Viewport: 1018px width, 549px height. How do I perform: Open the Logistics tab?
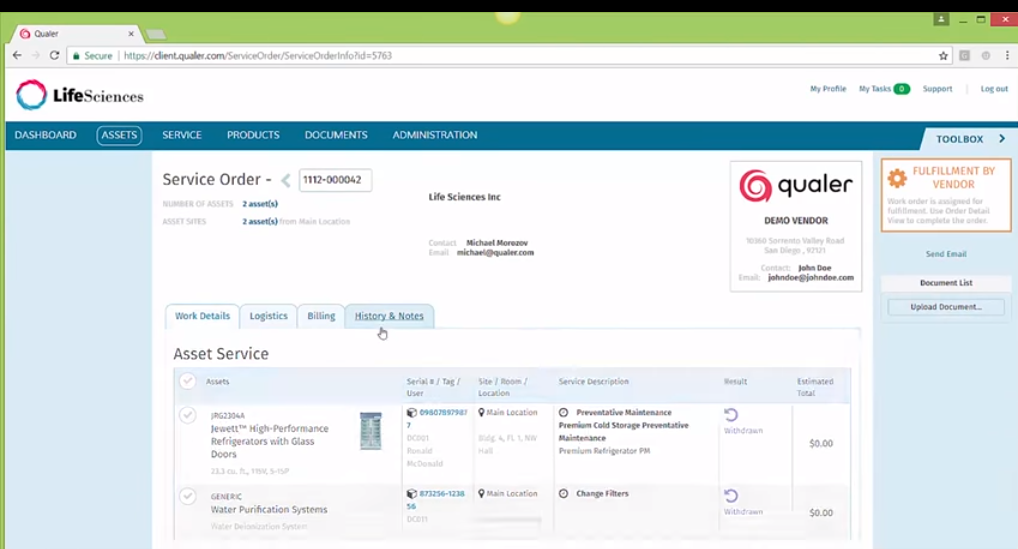[x=268, y=316]
